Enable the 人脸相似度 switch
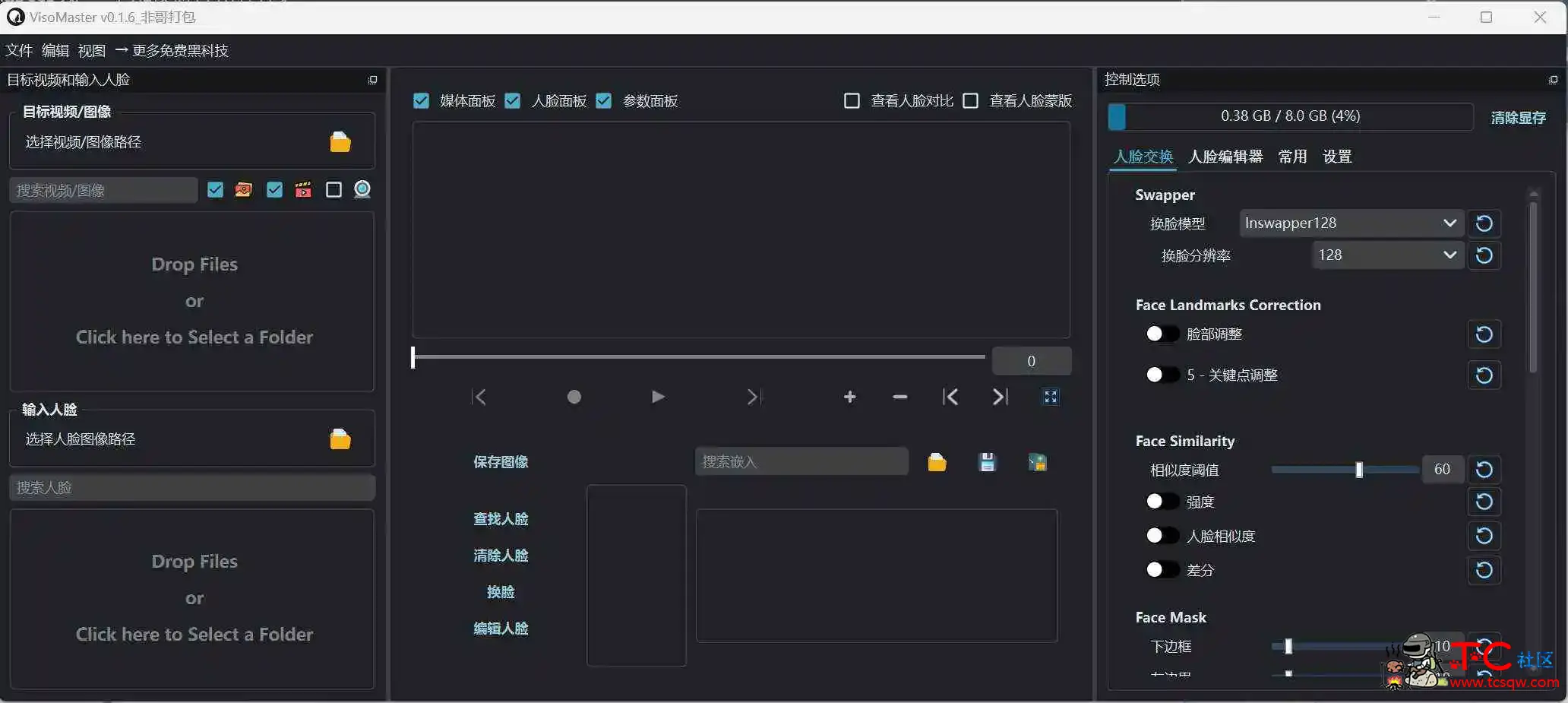This screenshot has width=1568, height=703. (x=1162, y=536)
